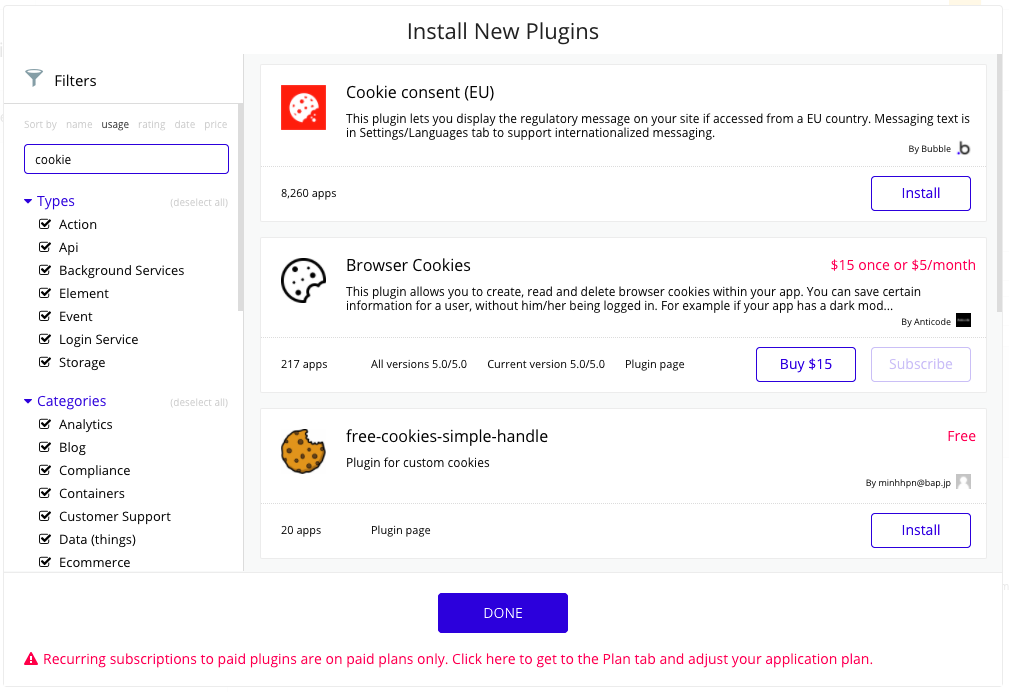The image size is (1009, 692).
Task: Click the Bubble author logo icon
Action: 963,148
